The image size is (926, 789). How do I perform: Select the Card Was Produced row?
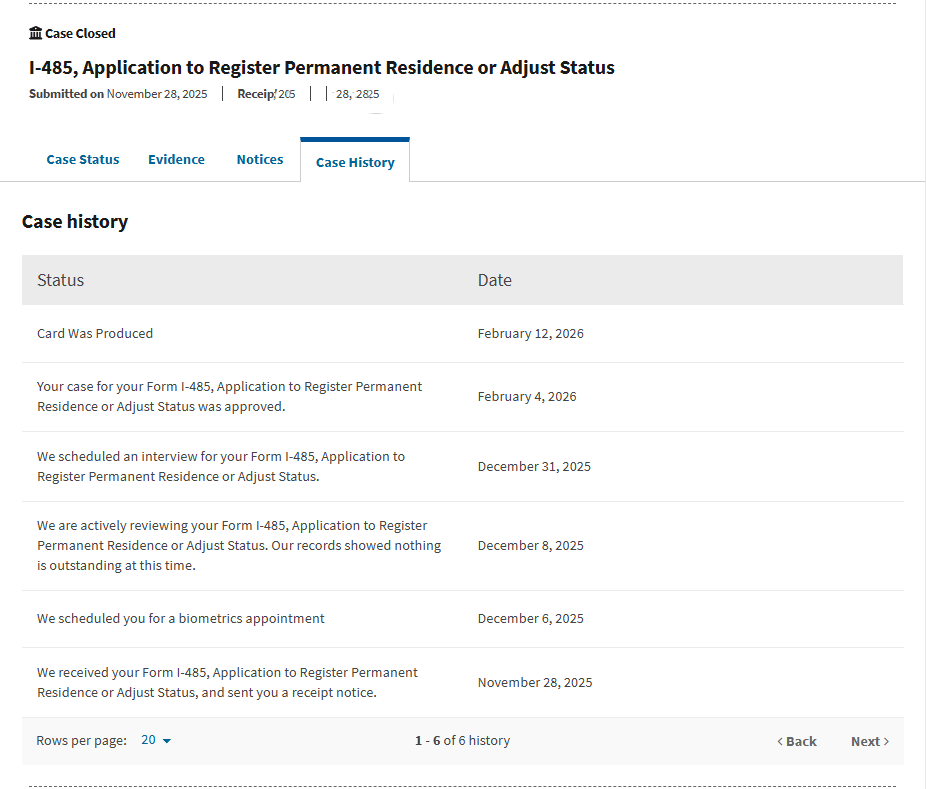point(462,334)
